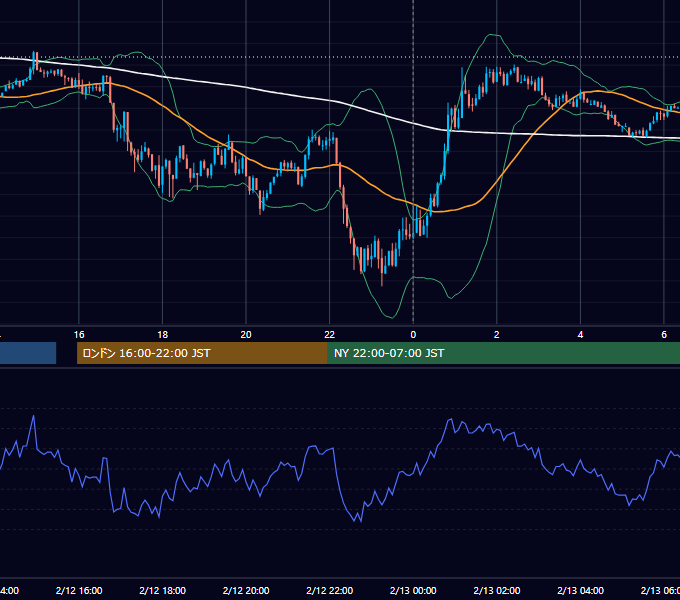
Task: Select the 2 hour axis label
Action: pos(497,335)
